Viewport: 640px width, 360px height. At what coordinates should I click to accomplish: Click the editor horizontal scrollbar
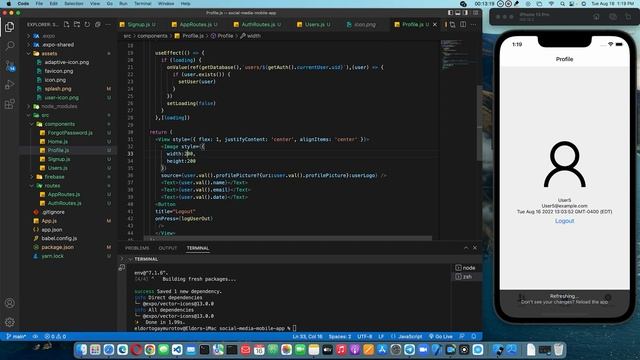point(288,238)
